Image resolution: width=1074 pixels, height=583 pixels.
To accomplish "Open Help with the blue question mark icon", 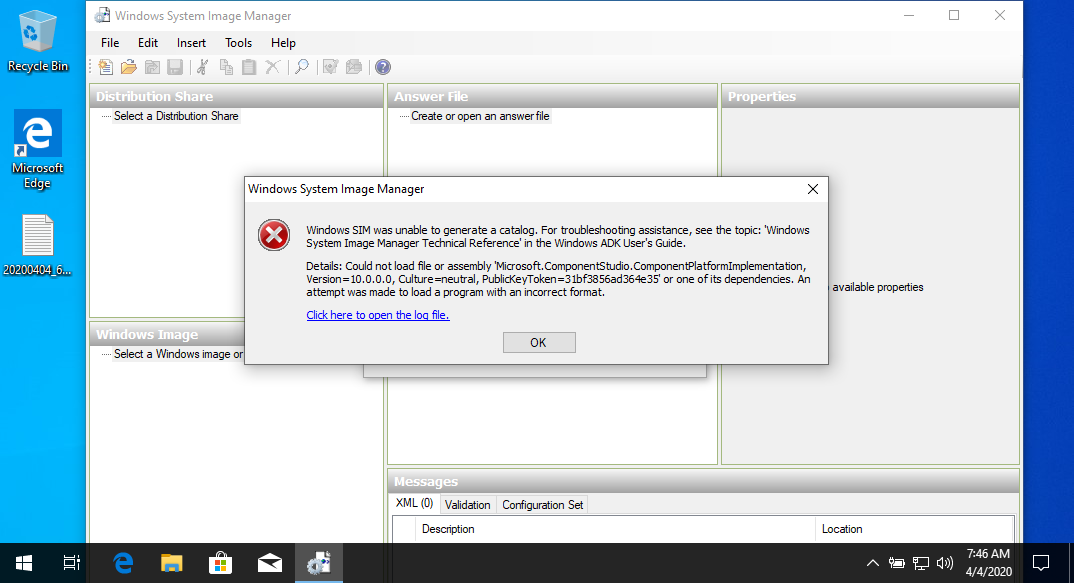I will [383, 67].
